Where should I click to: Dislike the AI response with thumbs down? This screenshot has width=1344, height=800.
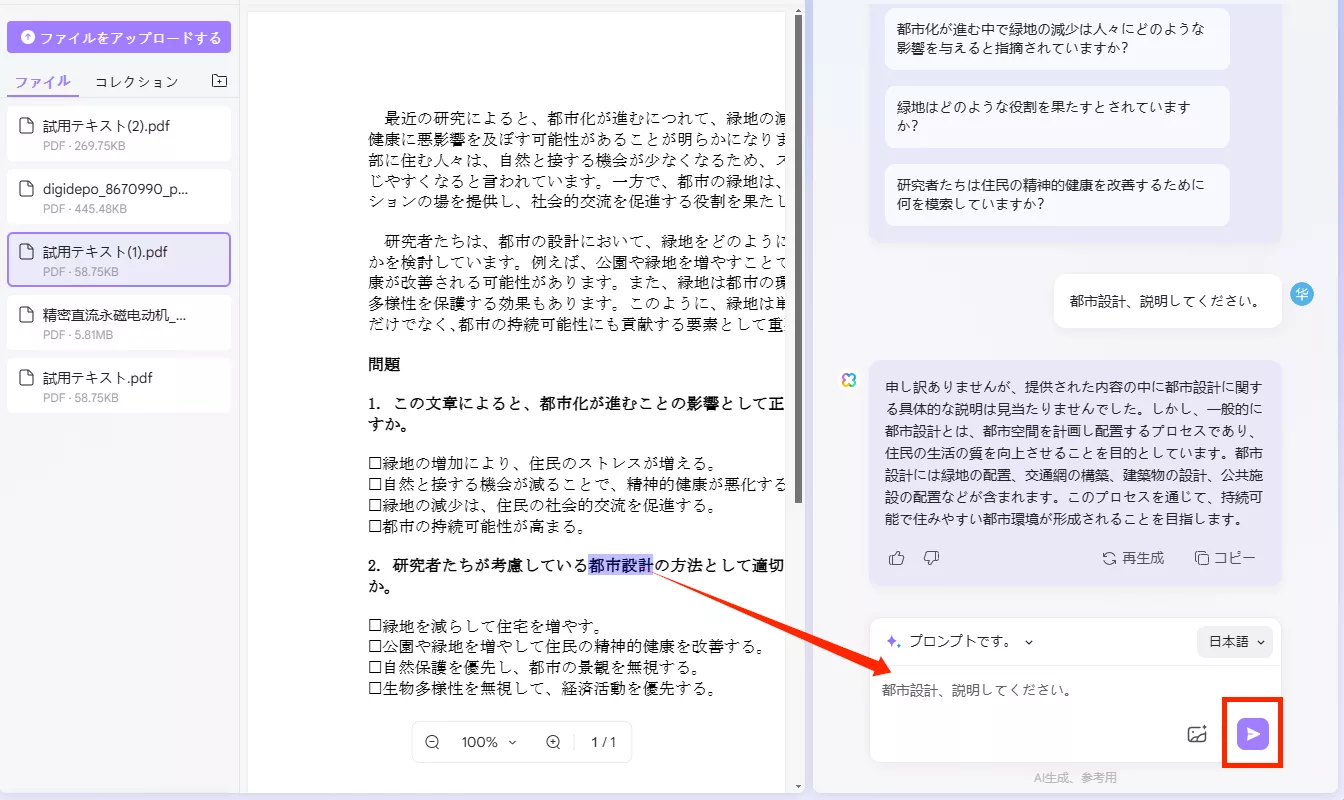point(931,558)
